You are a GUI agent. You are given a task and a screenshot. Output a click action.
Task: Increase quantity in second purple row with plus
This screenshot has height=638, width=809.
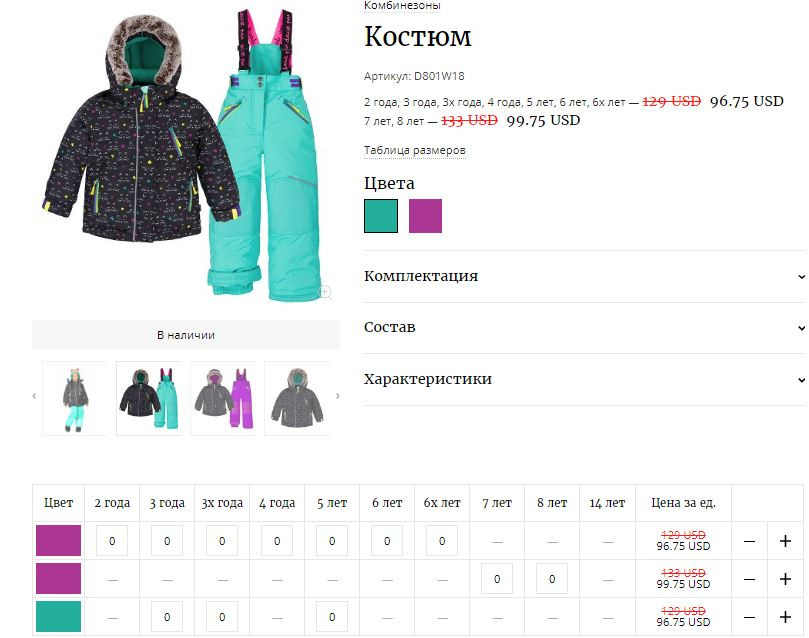tap(785, 579)
